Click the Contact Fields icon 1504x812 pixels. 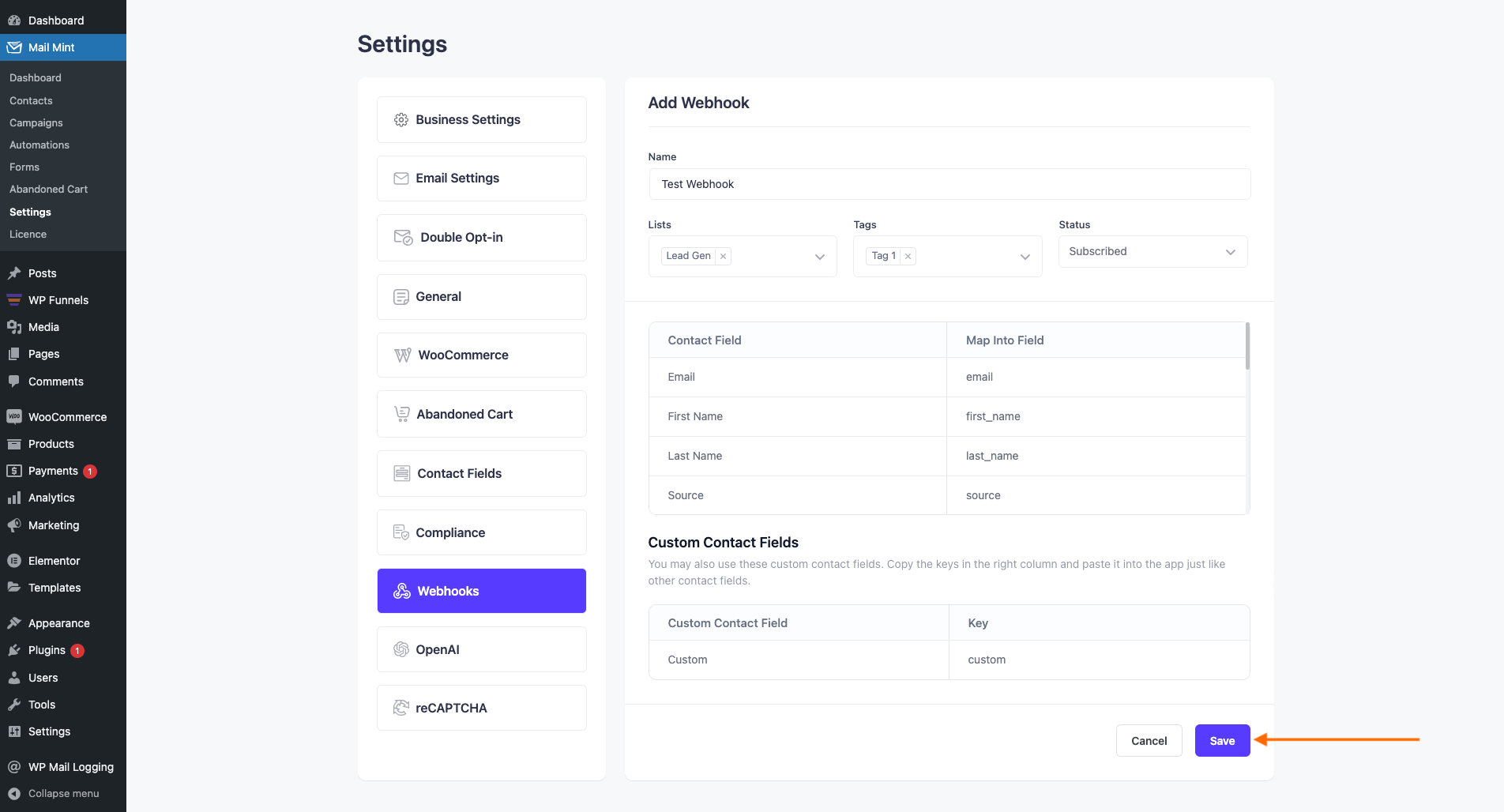pyautogui.click(x=402, y=473)
